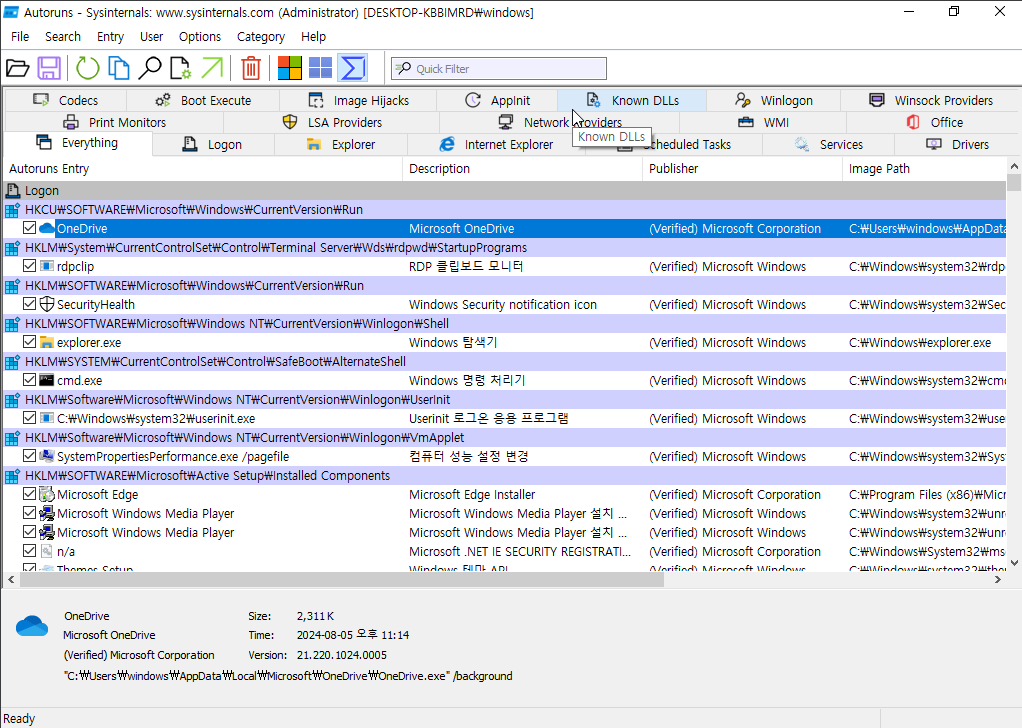Switch to the Print Monitors tab

coord(114,123)
